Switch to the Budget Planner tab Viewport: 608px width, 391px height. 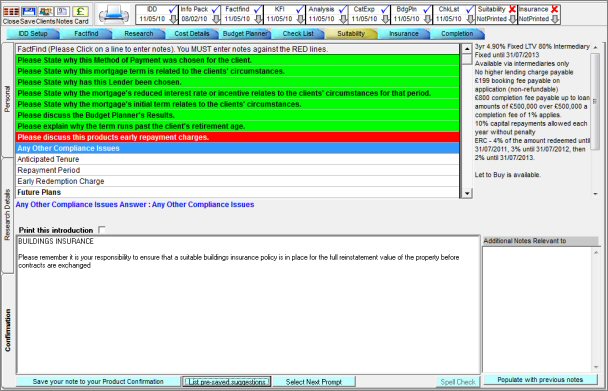245,34
